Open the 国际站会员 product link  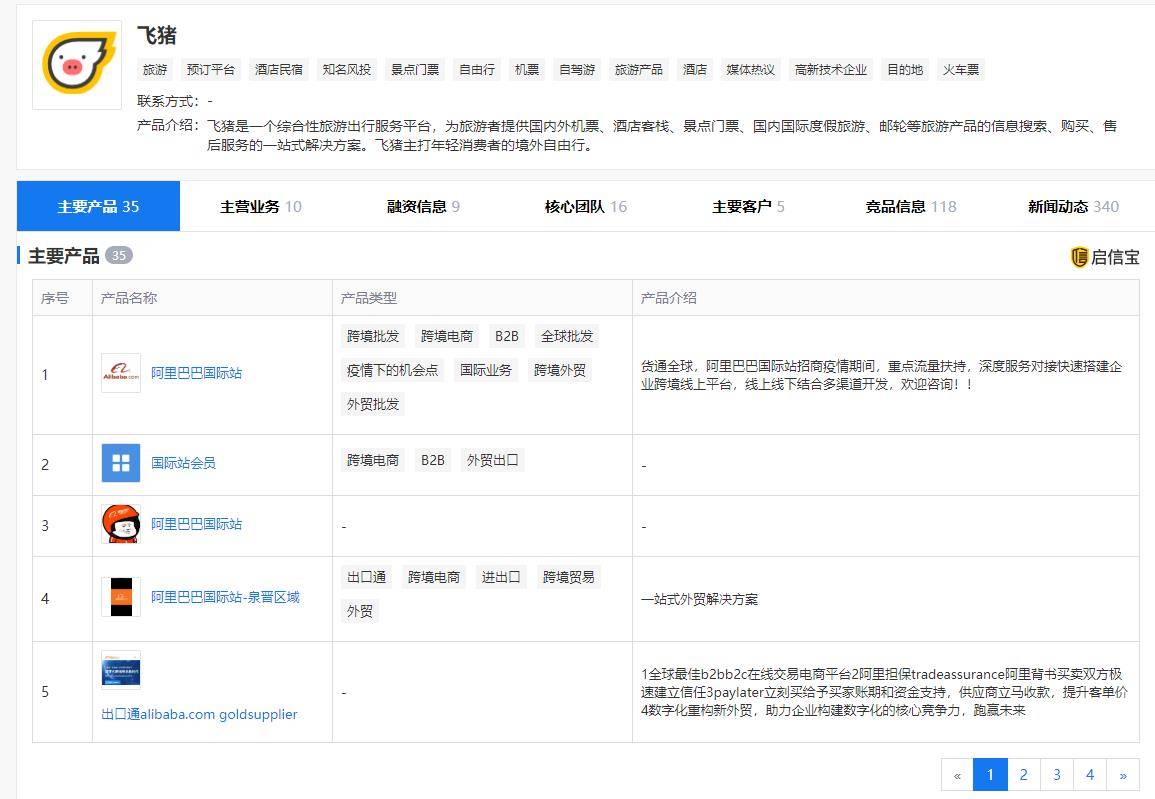pyautogui.click(x=183, y=463)
